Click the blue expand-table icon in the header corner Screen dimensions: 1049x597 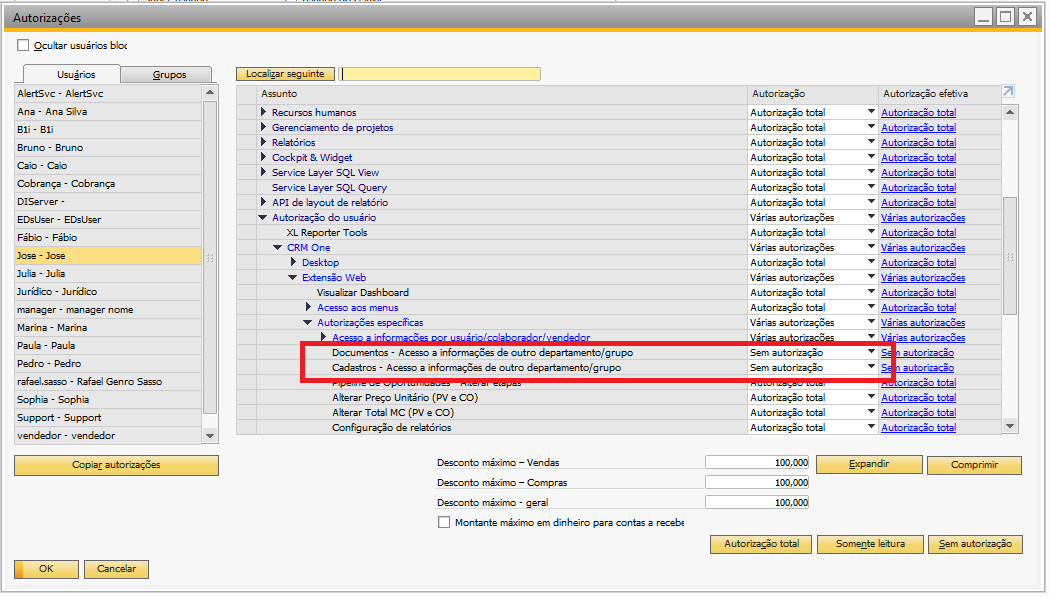[x=1008, y=92]
